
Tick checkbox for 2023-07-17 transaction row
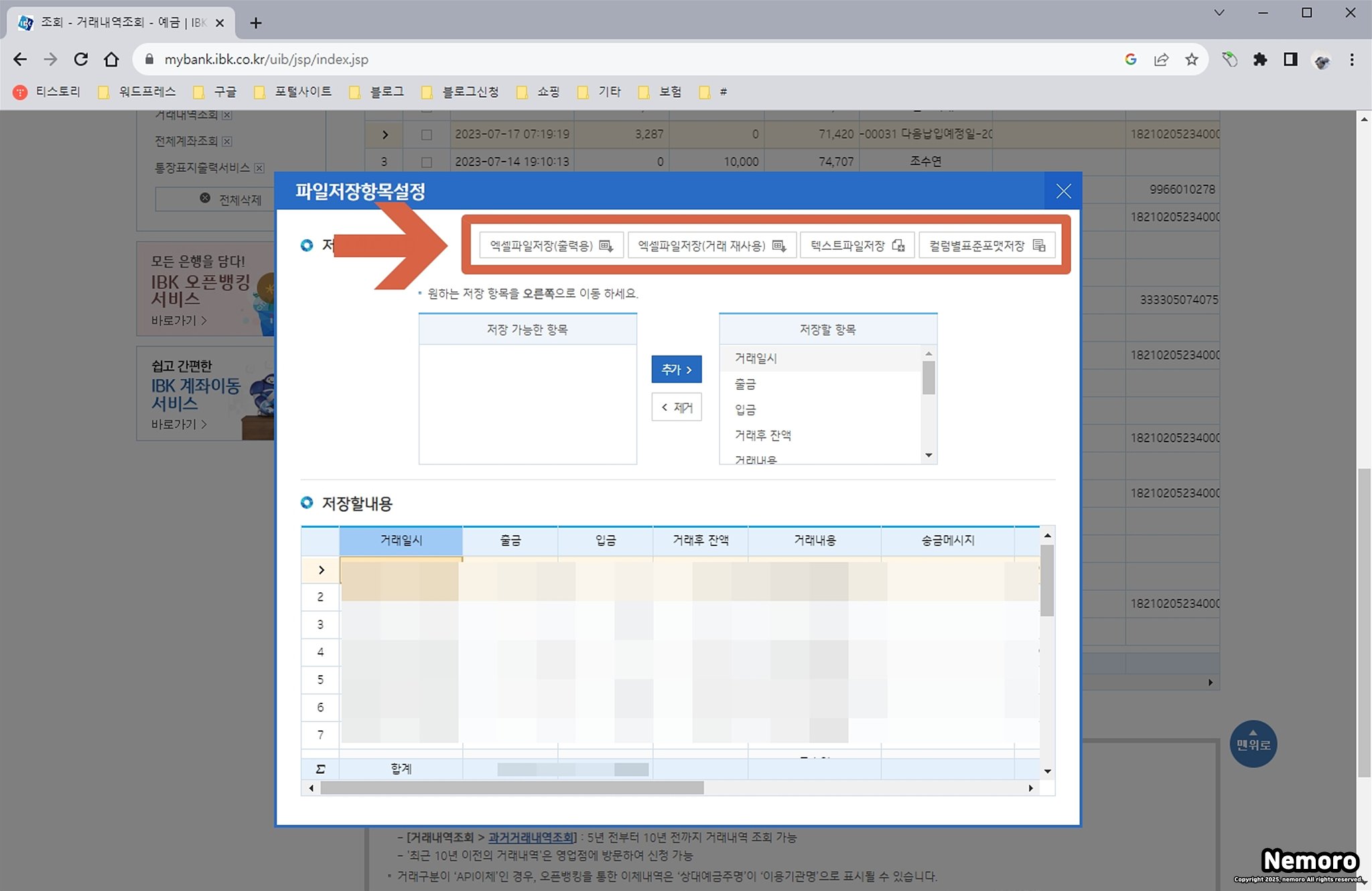click(427, 135)
